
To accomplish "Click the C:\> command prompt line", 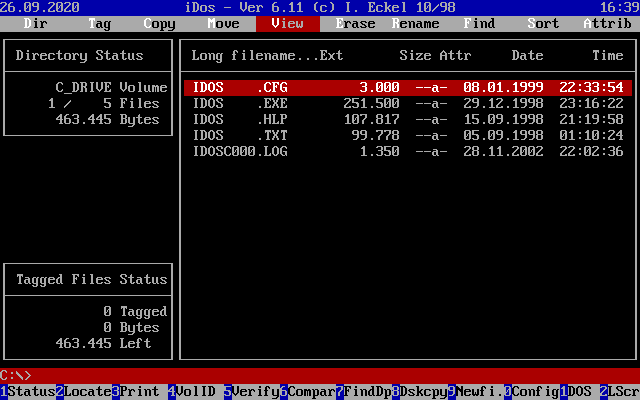I will [320, 376].
